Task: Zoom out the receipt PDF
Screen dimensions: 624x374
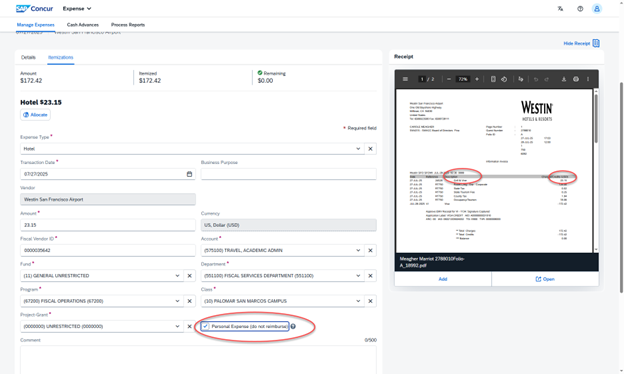Action: (449, 79)
